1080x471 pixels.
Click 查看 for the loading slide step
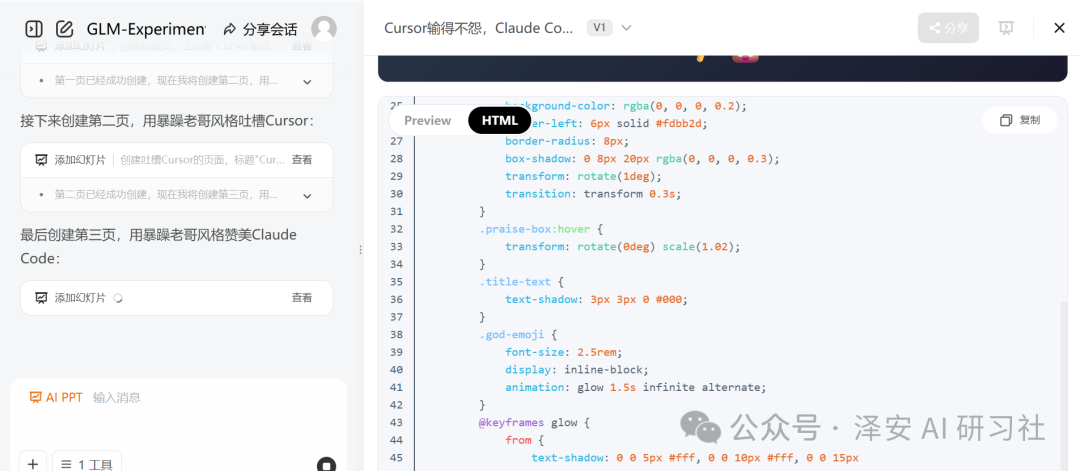click(x=302, y=297)
